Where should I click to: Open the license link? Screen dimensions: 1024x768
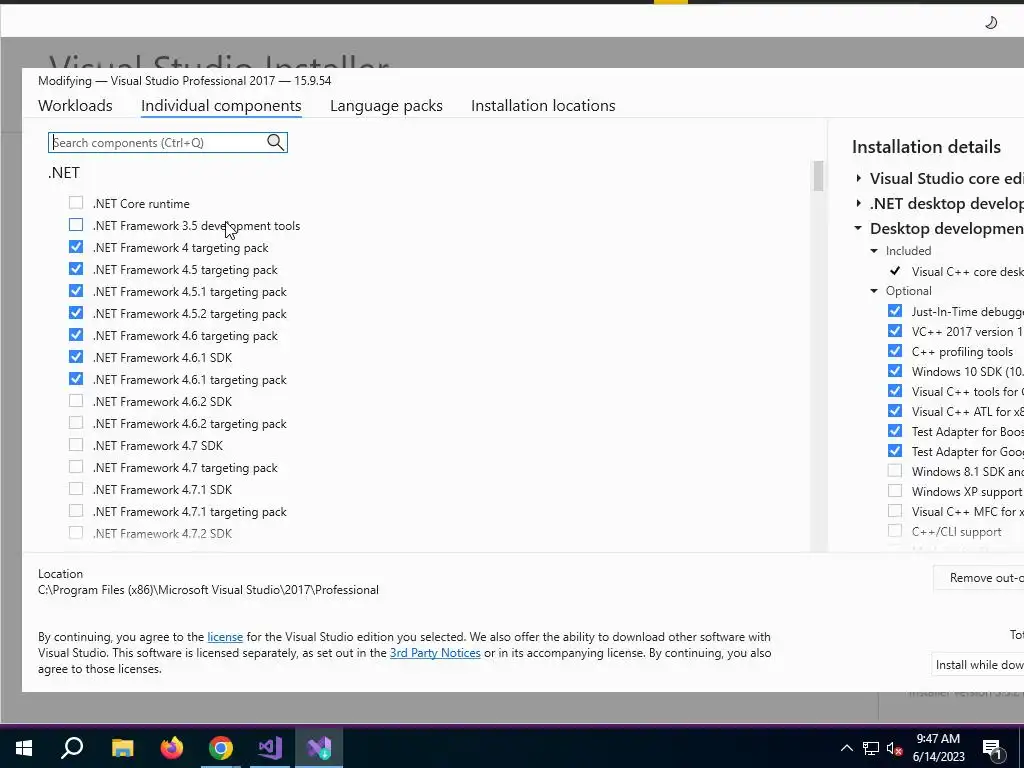point(225,637)
